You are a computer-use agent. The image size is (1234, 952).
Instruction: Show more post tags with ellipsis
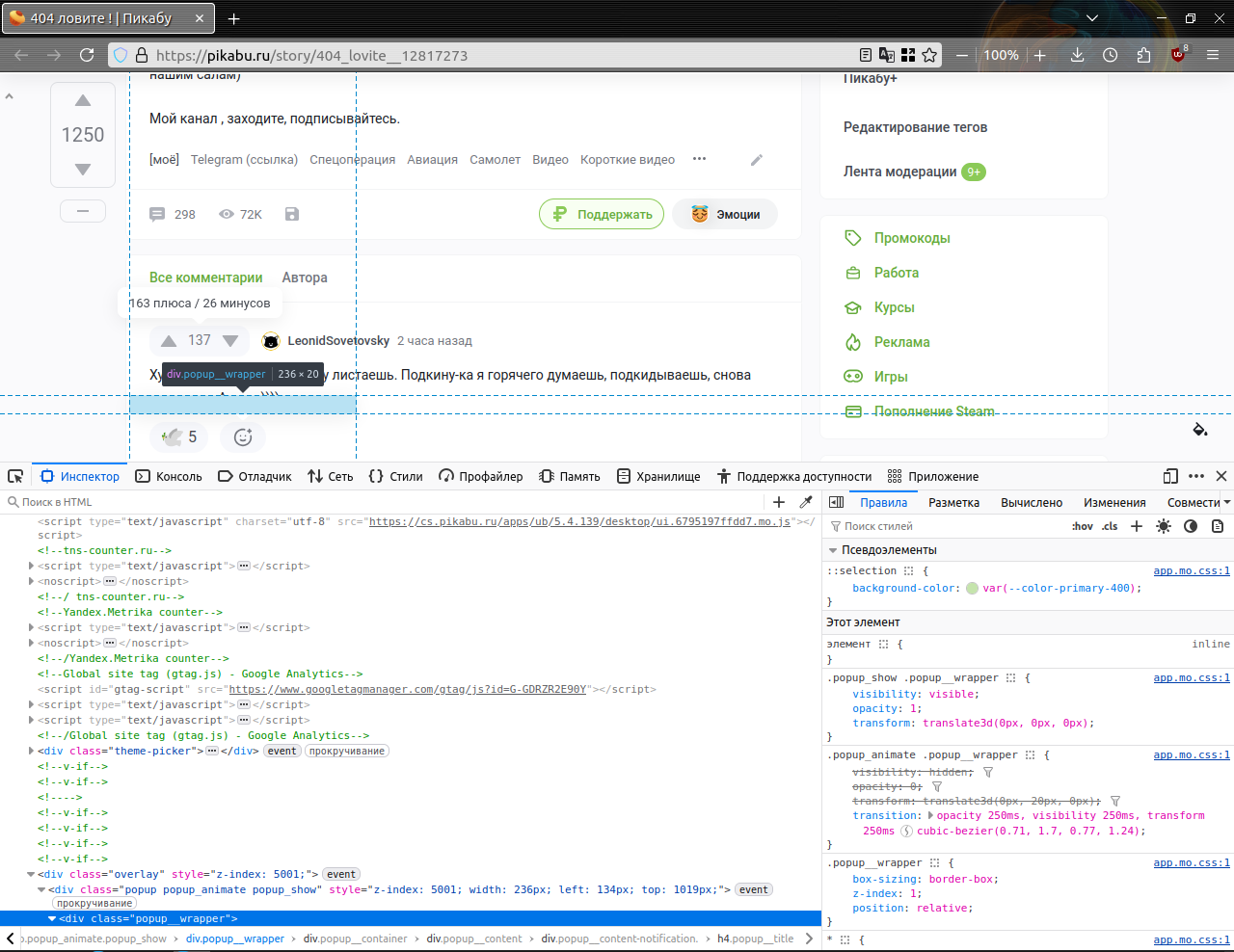click(x=699, y=159)
